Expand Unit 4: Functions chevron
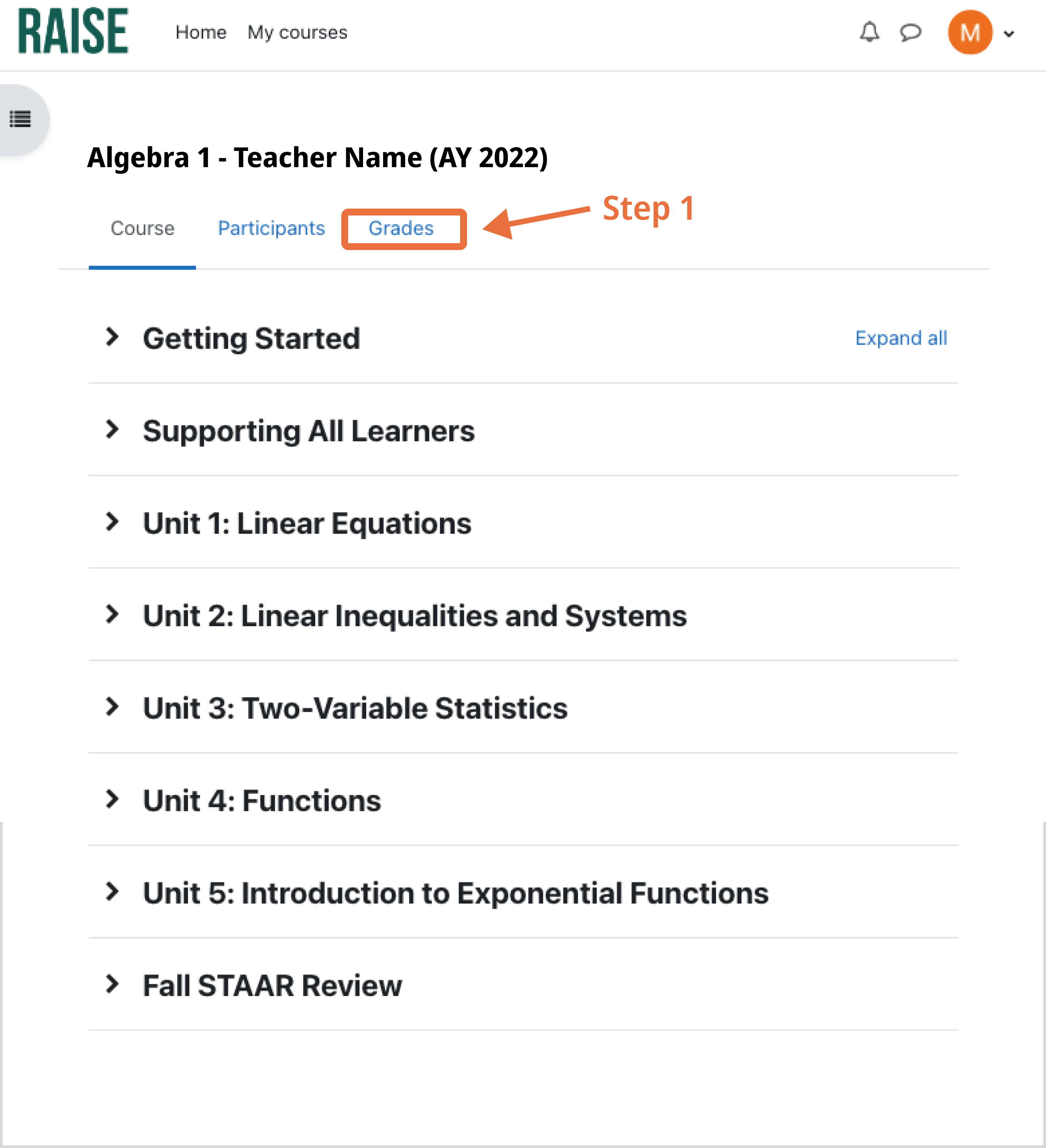 pos(112,800)
